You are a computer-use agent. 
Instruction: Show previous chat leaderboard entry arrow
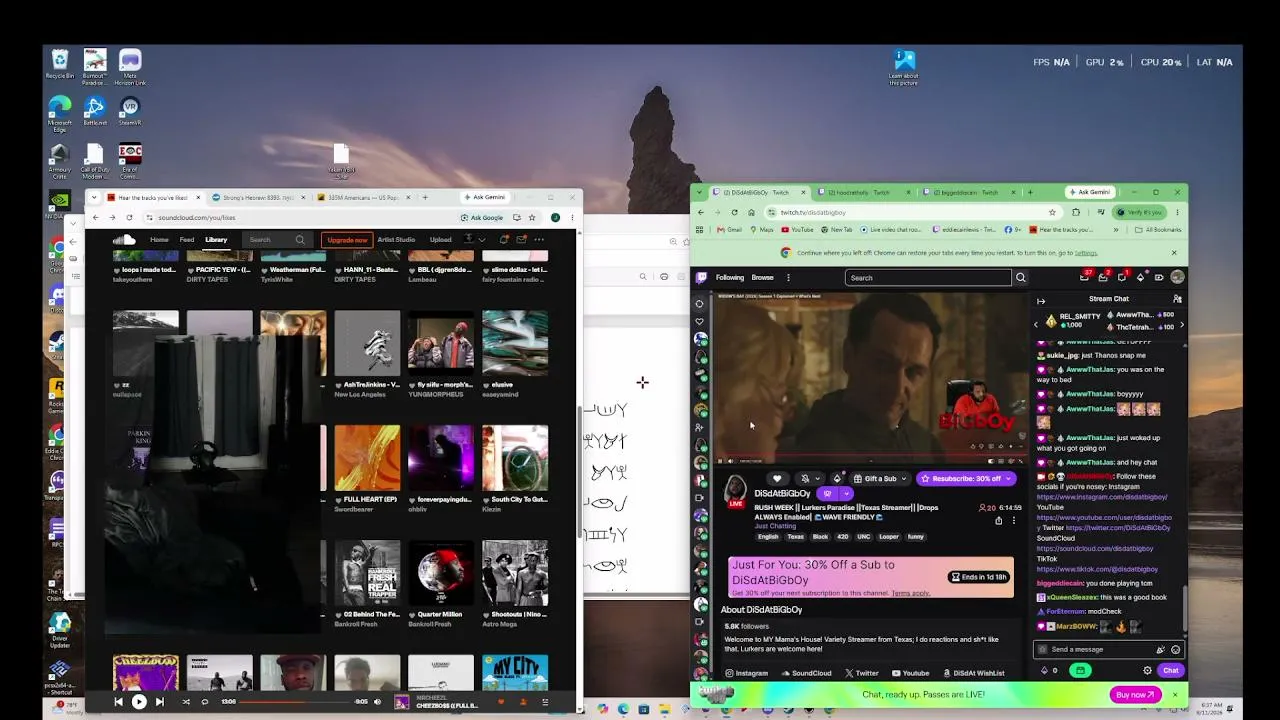1036,325
